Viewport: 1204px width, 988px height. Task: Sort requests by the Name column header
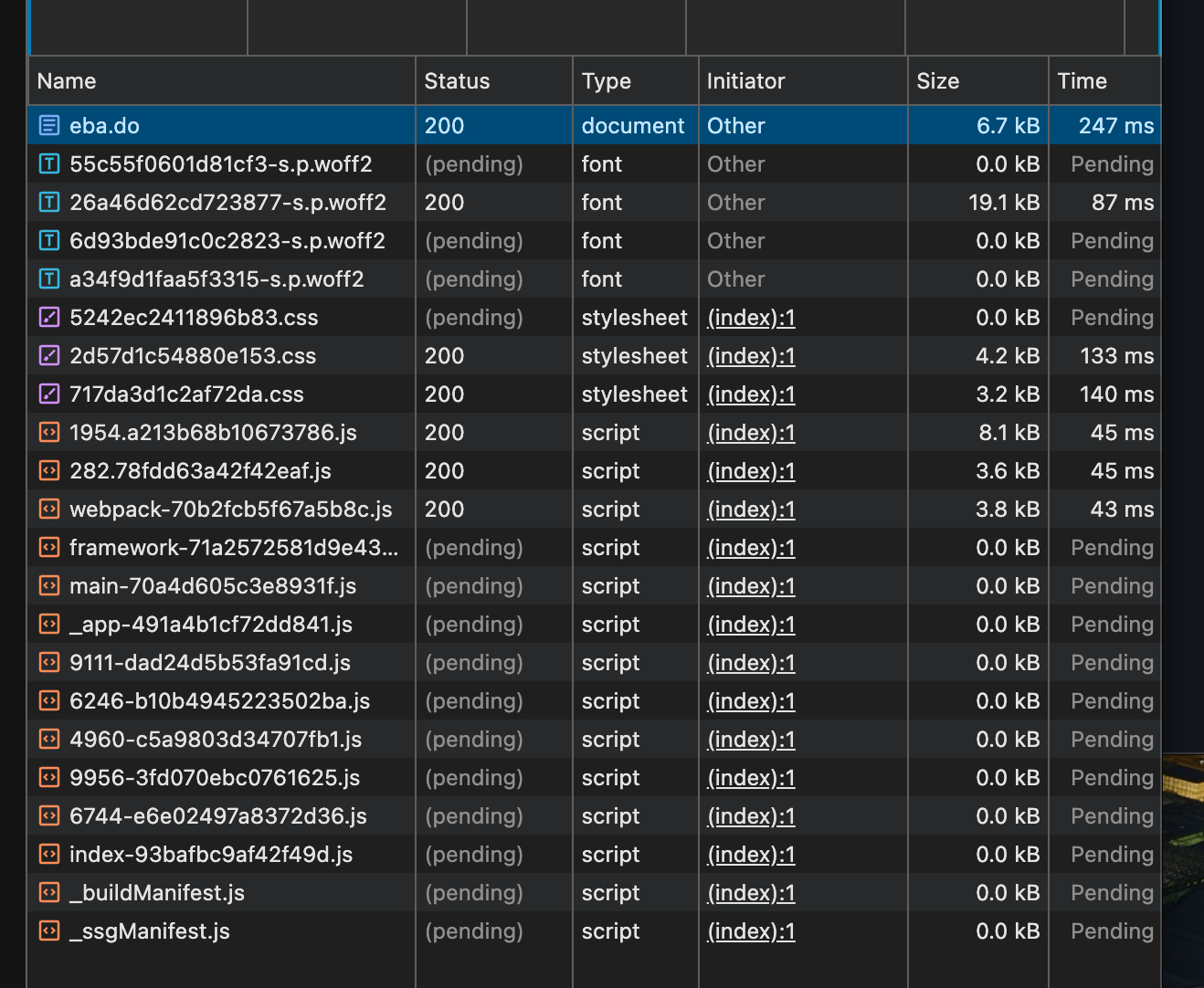pos(67,81)
